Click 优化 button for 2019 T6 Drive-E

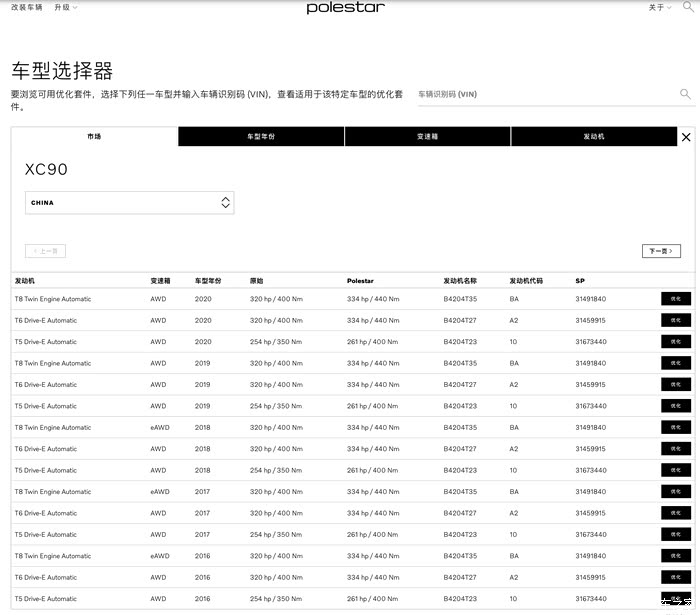675,384
